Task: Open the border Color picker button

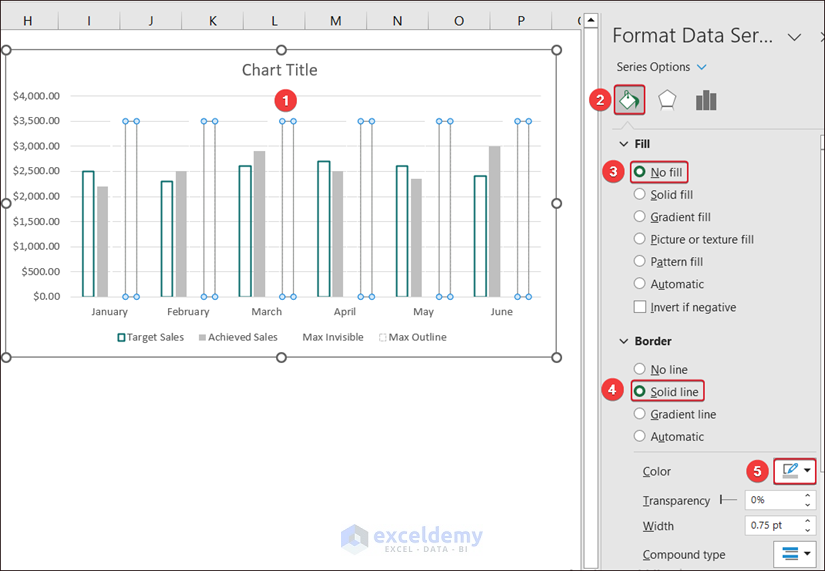Action: (x=794, y=471)
